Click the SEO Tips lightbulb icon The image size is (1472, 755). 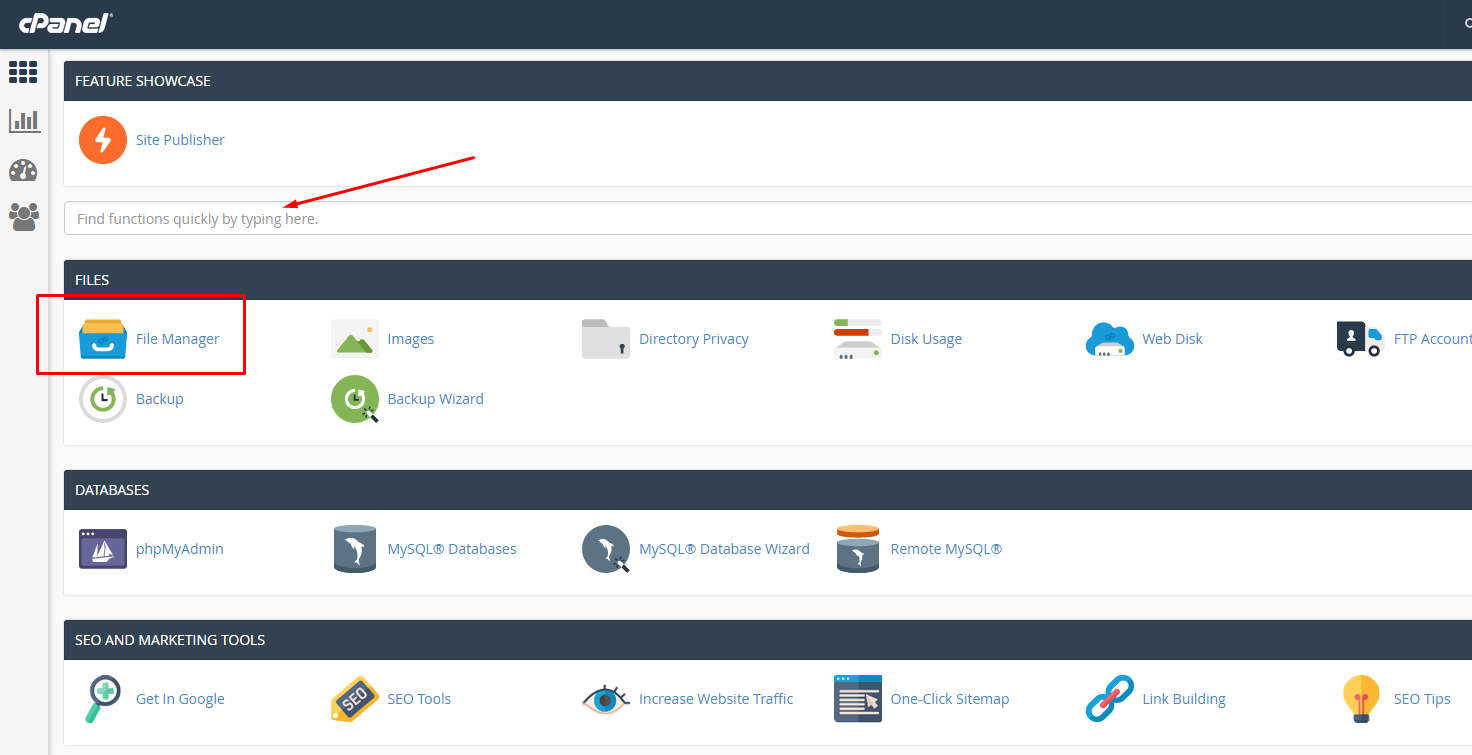[x=1361, y=699]
